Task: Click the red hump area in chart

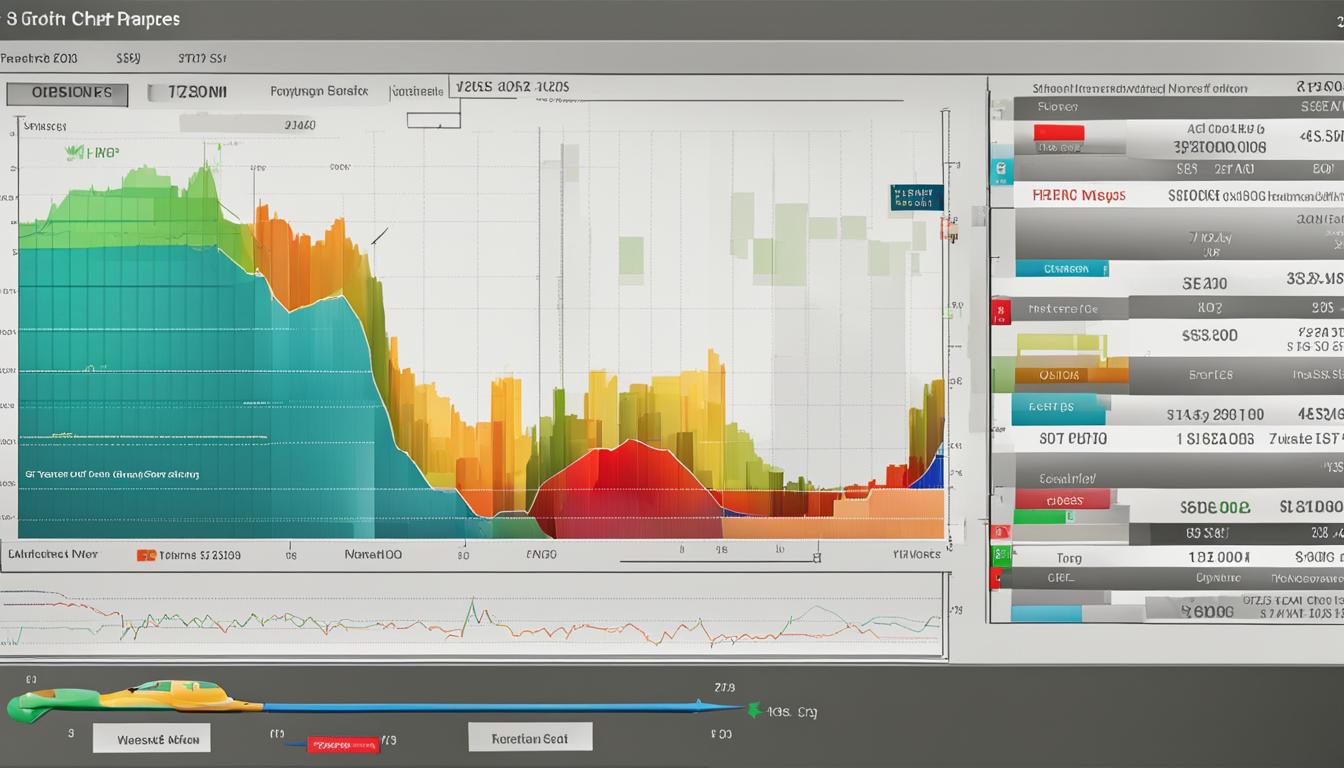Action: (625, 480)
